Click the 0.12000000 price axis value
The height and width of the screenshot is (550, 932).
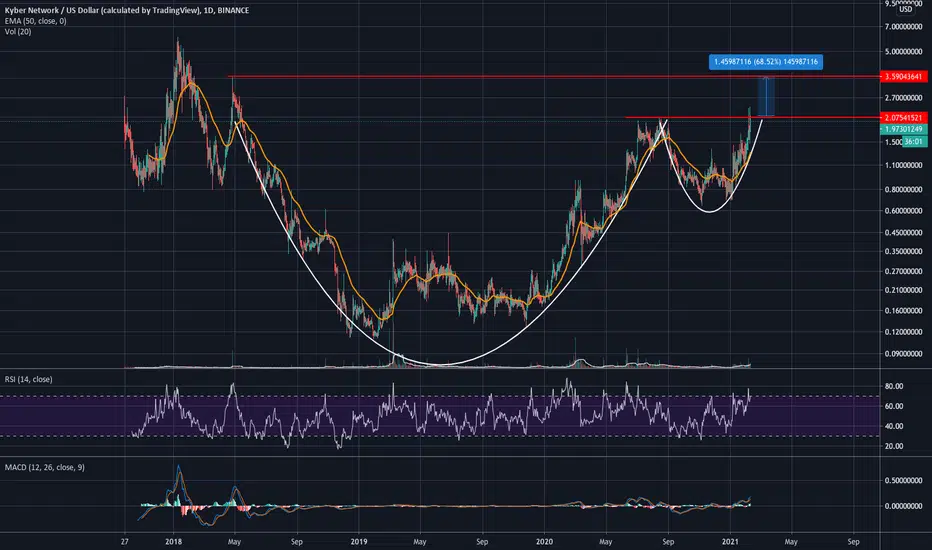click(x=903, y=332)
